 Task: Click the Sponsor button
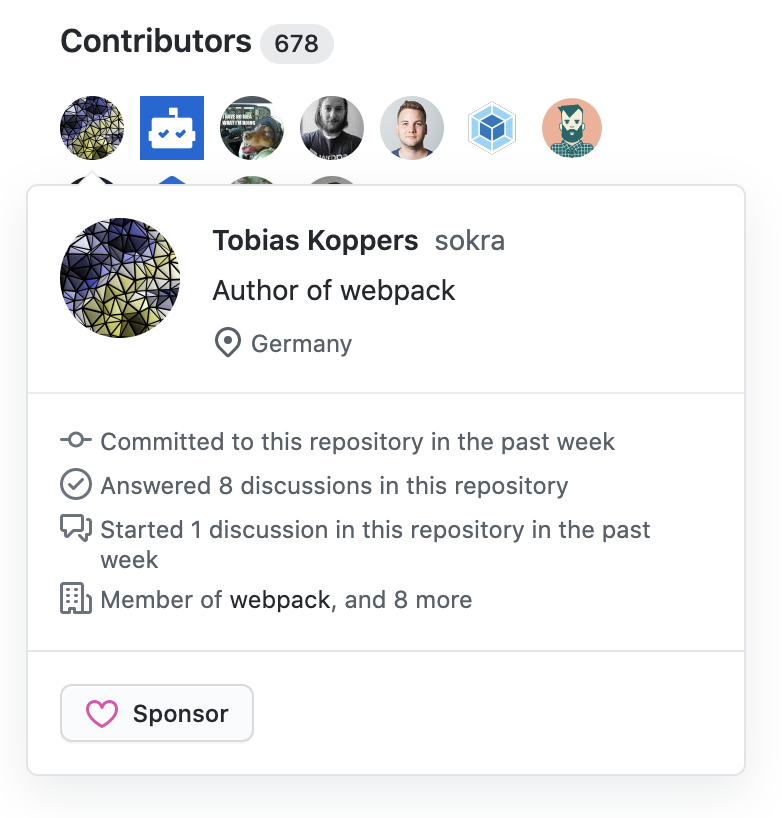coord(157,713)
